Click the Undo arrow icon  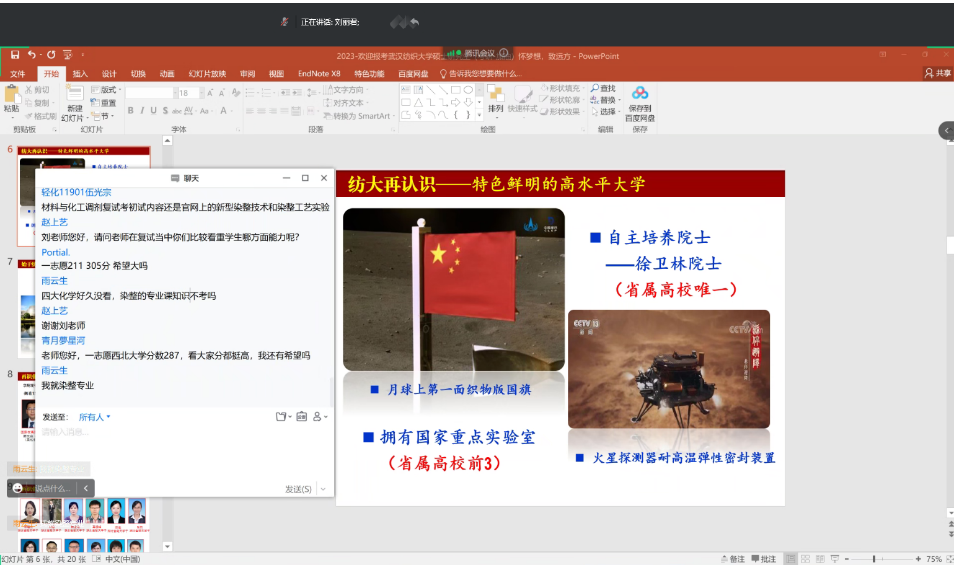(x=32, y=55)
